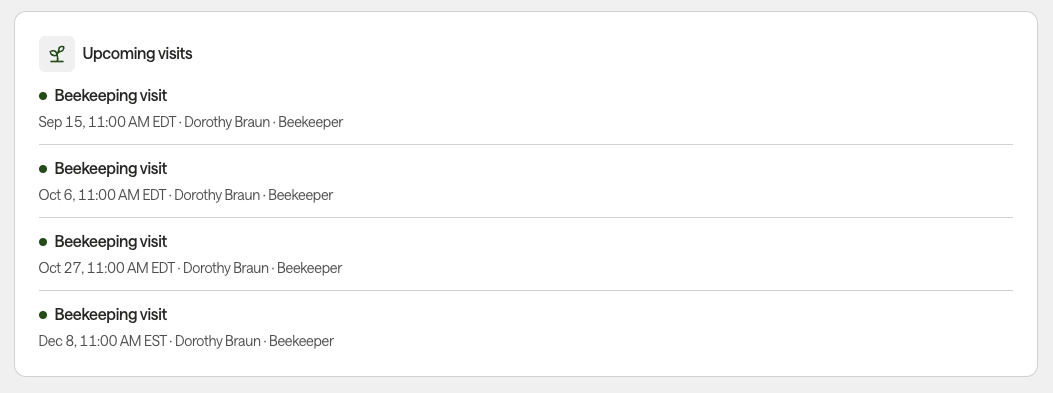The image size is (1053, 393).
Task: Click the green dot beside Dec 8 visit
Action: pos(43,315)
